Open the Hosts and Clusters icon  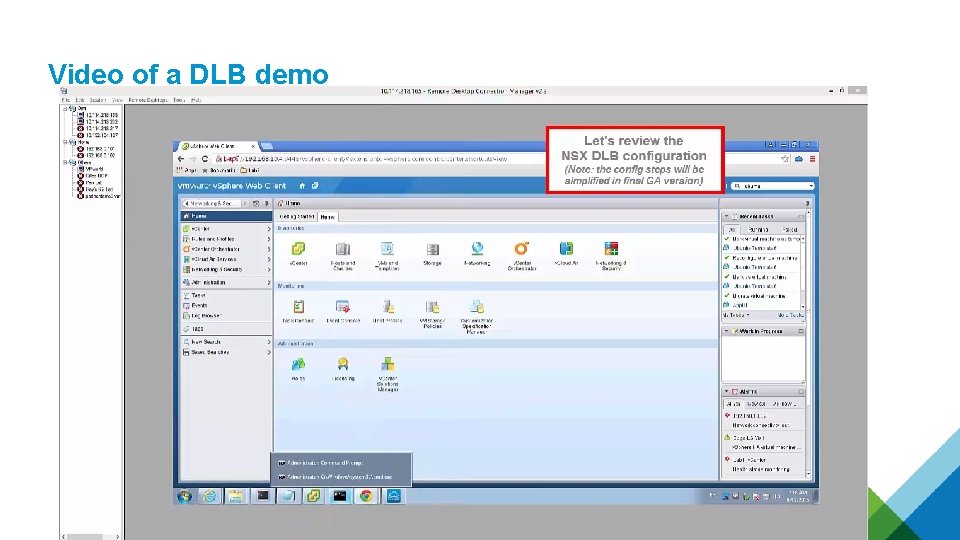(x=343, y=249)
